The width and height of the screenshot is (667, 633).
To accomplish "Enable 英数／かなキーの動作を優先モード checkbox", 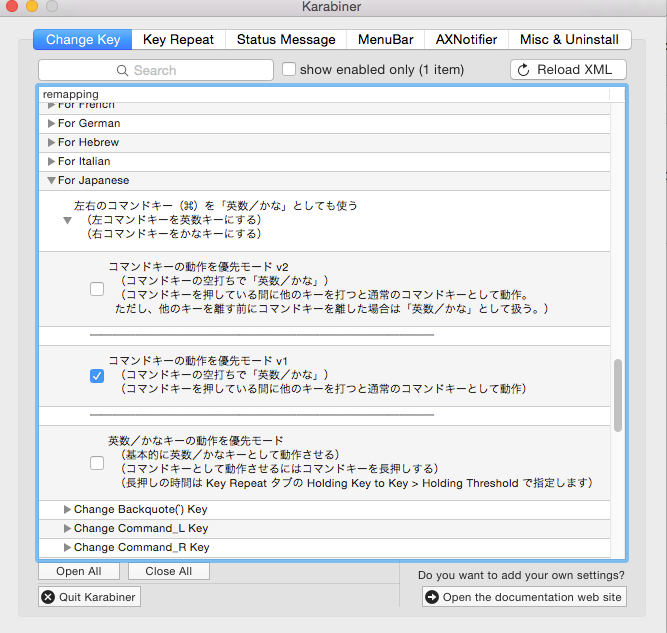I will coord(97,463).
